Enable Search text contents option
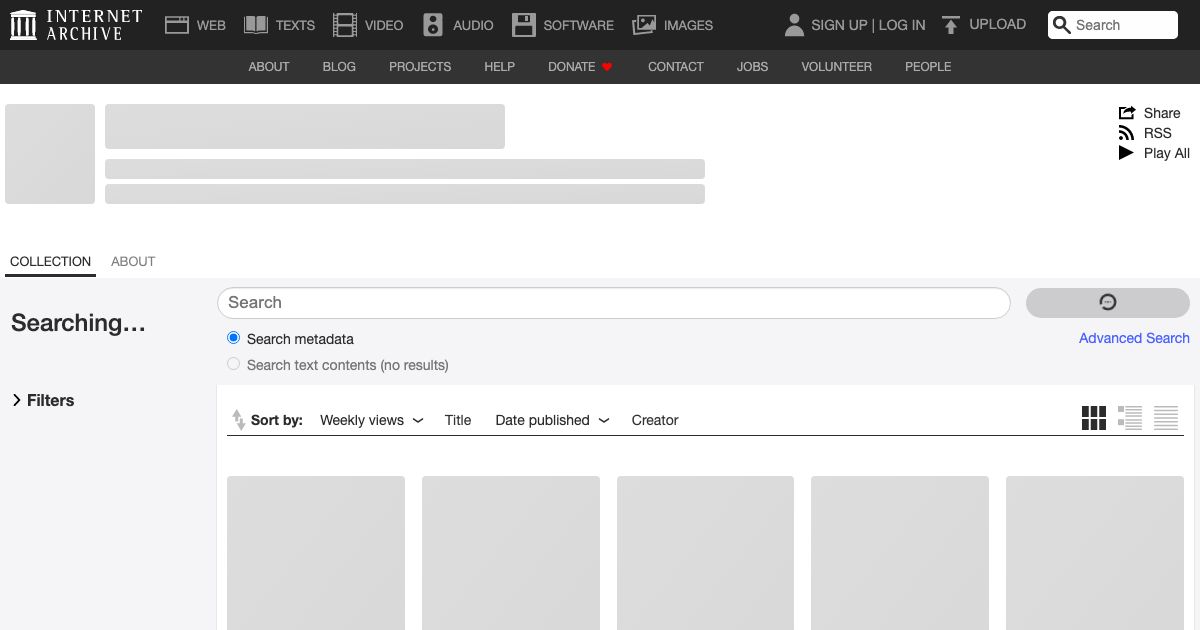The image size is (1200, 630). pos(233,364)
